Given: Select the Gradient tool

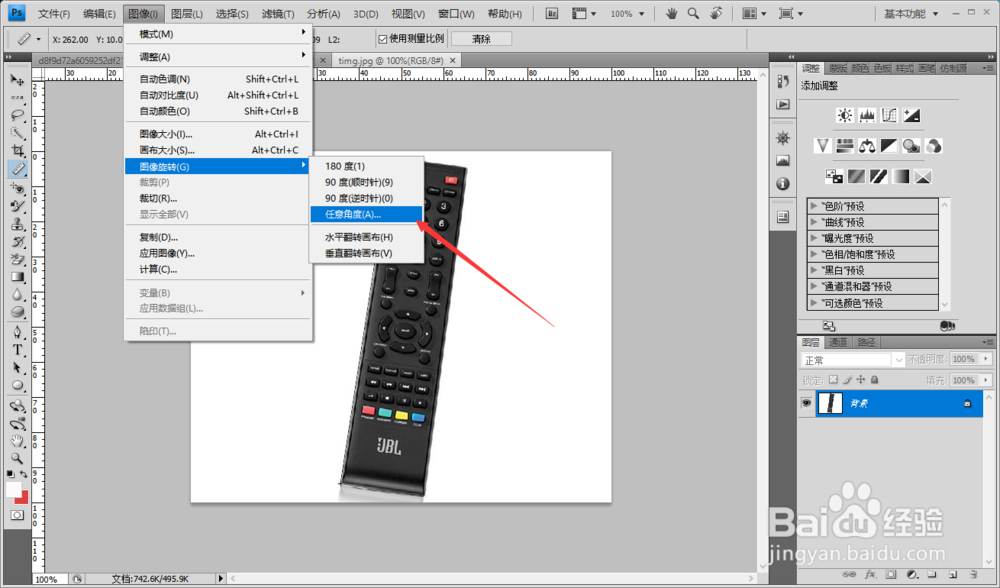Looking at the screenshot, I should tap(17, 277).
